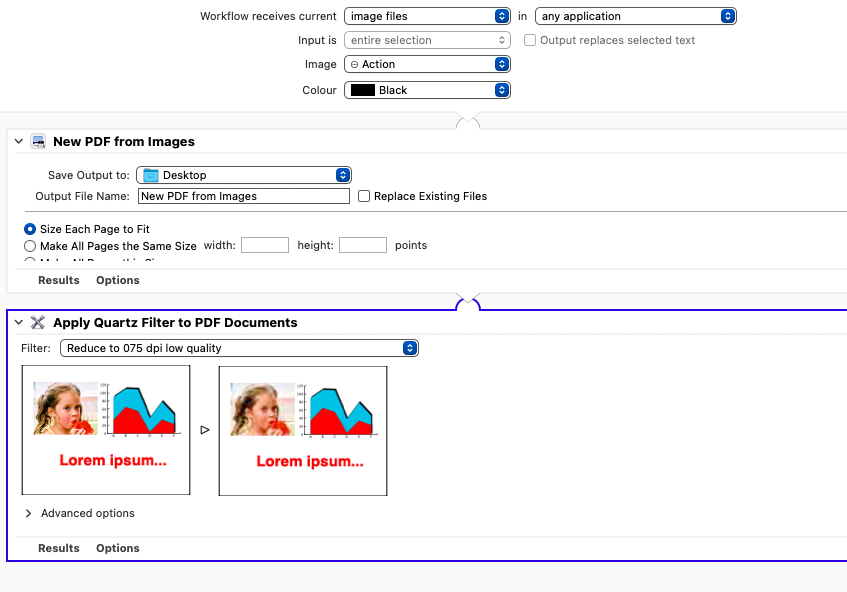Open the Image 'Action' dropdown
847x592 pixels.
[427, 64]
